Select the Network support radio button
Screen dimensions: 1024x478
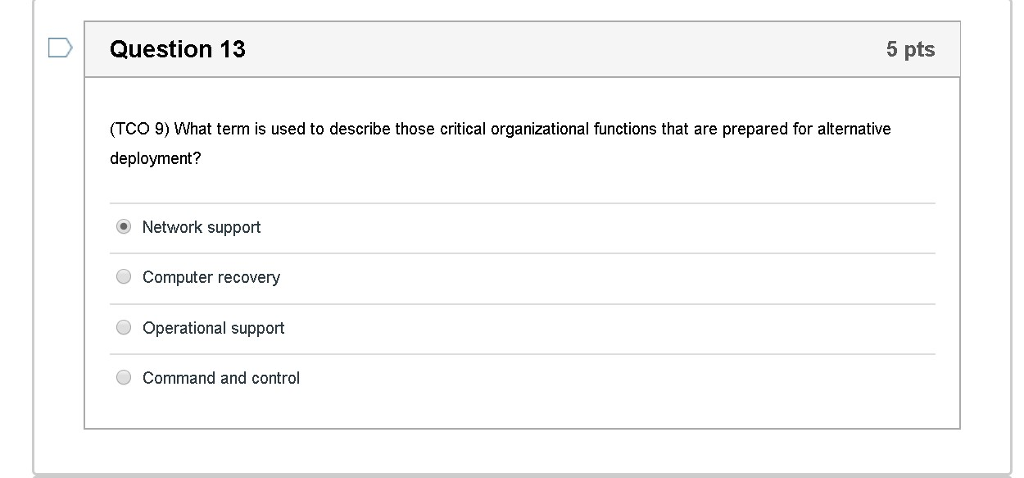[x=123, y=227]
